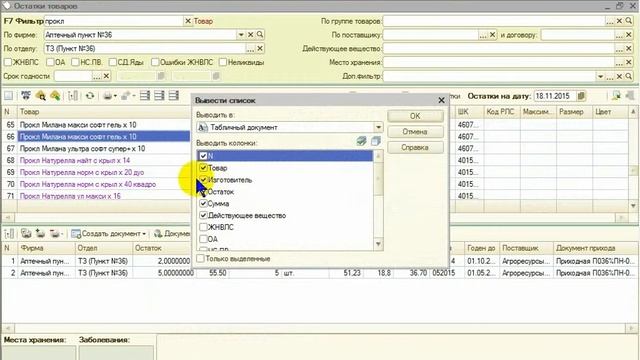
Task: Open calendar next to Остатки на дату
Action: click(x=581, y=96)
